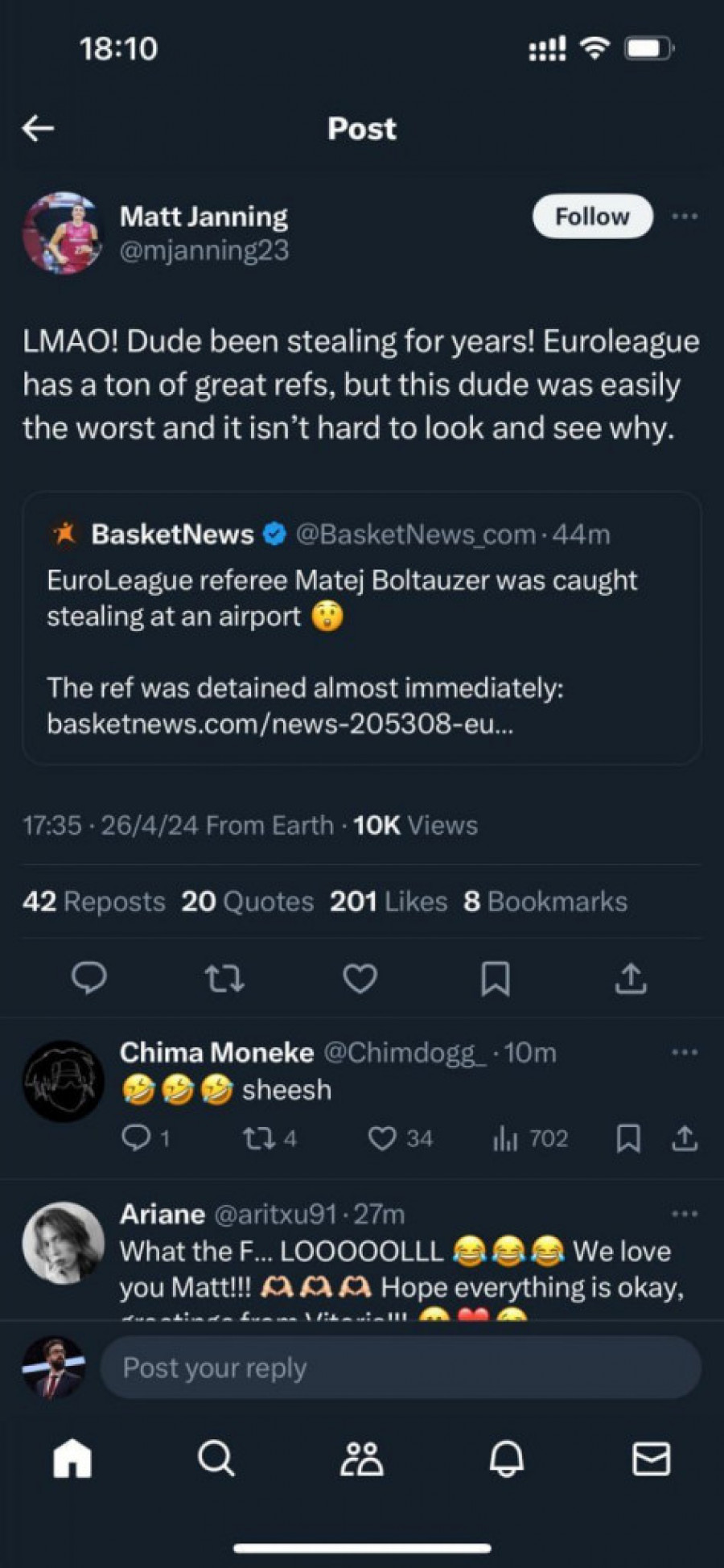Image resolution: width=724 pixels, height=1568 pixels.
Task: Open the Communities tab
Action: click(362, 1458)
